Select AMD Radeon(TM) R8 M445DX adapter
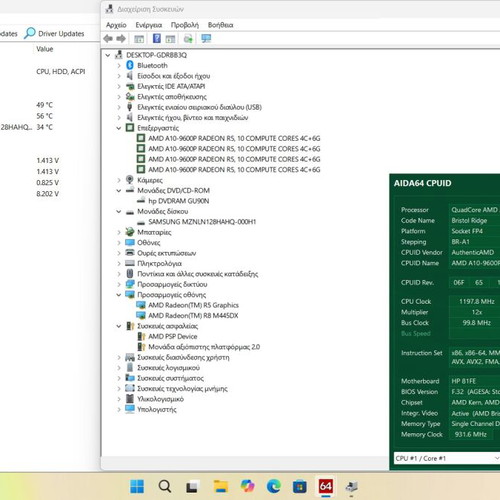 [193, 315]
